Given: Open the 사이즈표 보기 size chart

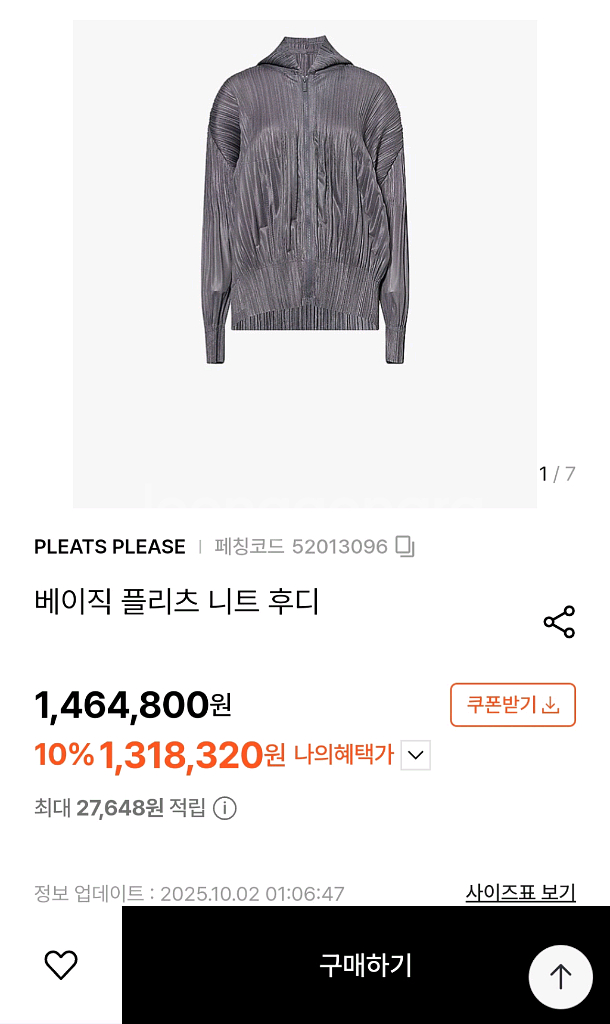Looking at the screenshot, I should [519, 891].
